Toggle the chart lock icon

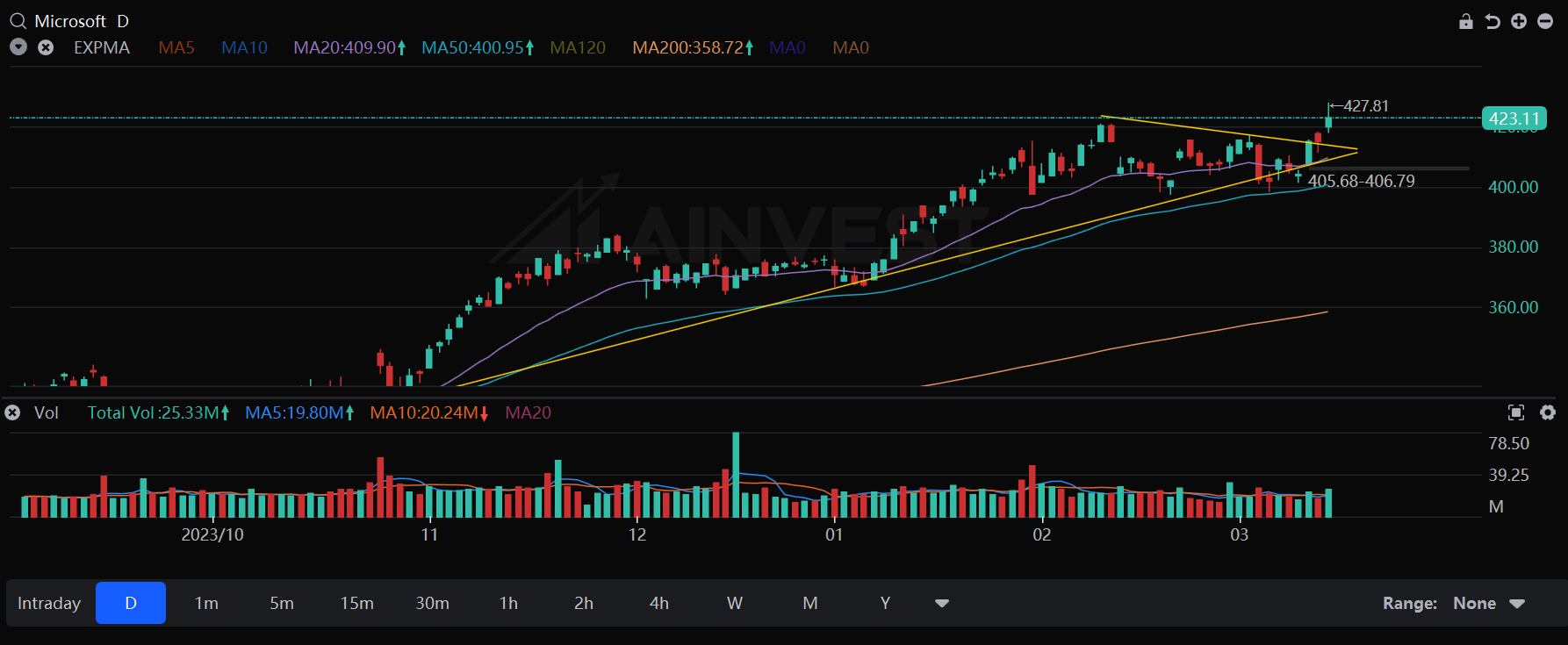1466,21
